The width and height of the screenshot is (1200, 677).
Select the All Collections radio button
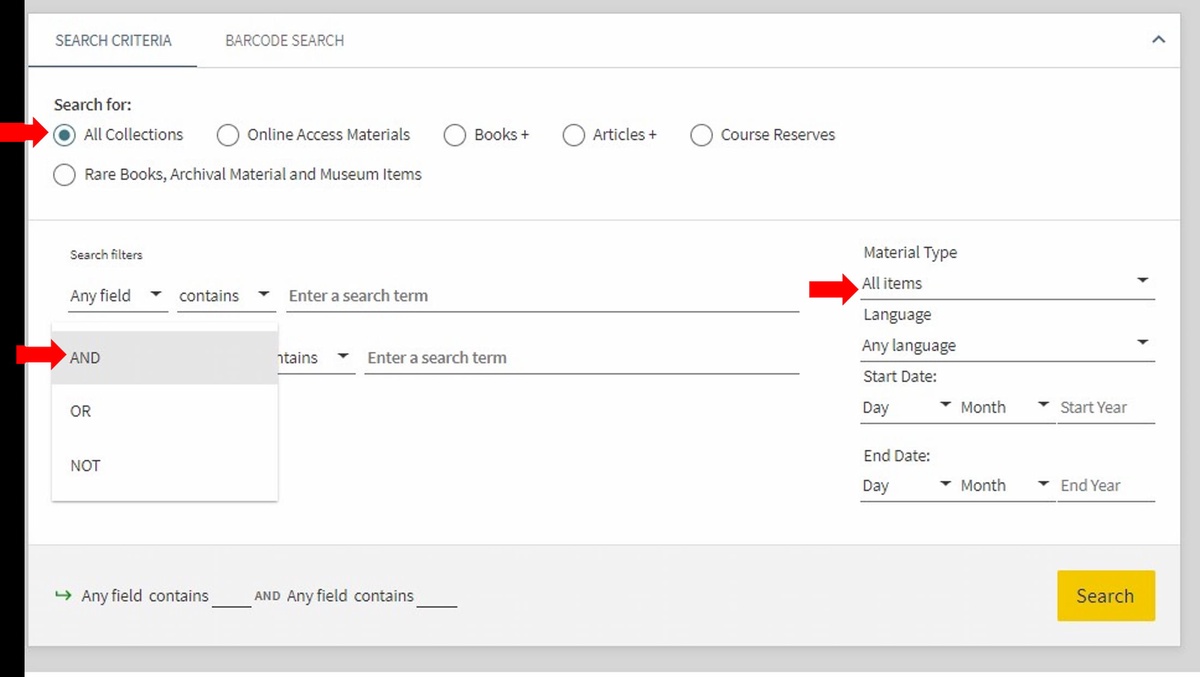point(64,134)
